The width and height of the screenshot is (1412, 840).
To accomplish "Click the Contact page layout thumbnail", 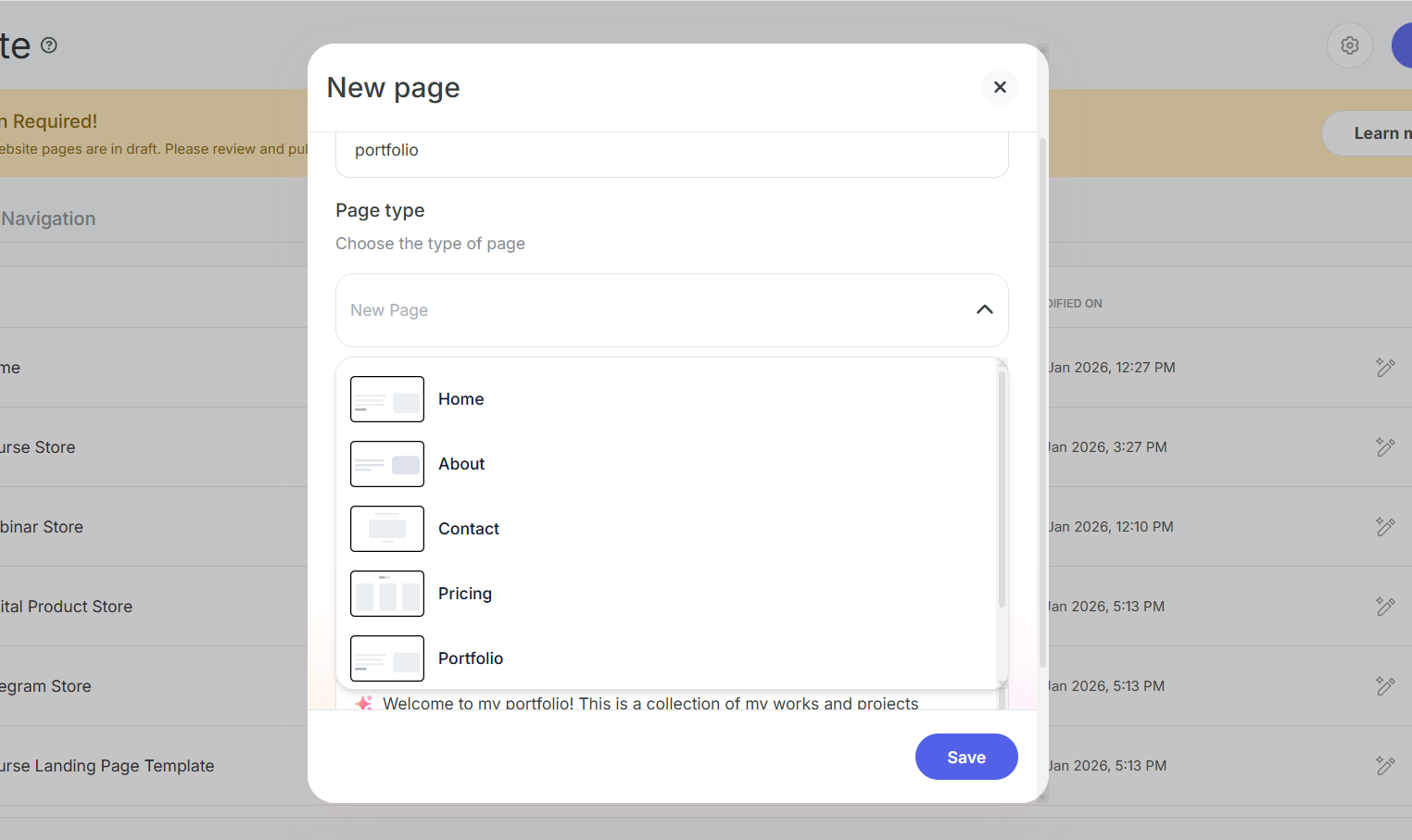I will pyautogui.click(x=387, y=529).
